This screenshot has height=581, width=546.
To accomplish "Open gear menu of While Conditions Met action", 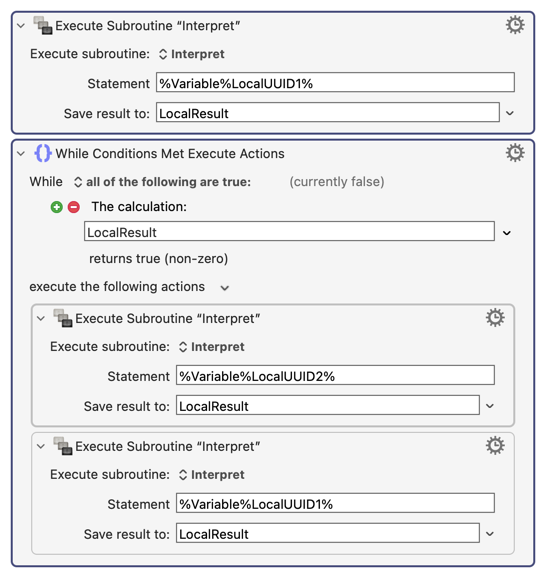I will (x=515, y=153).
